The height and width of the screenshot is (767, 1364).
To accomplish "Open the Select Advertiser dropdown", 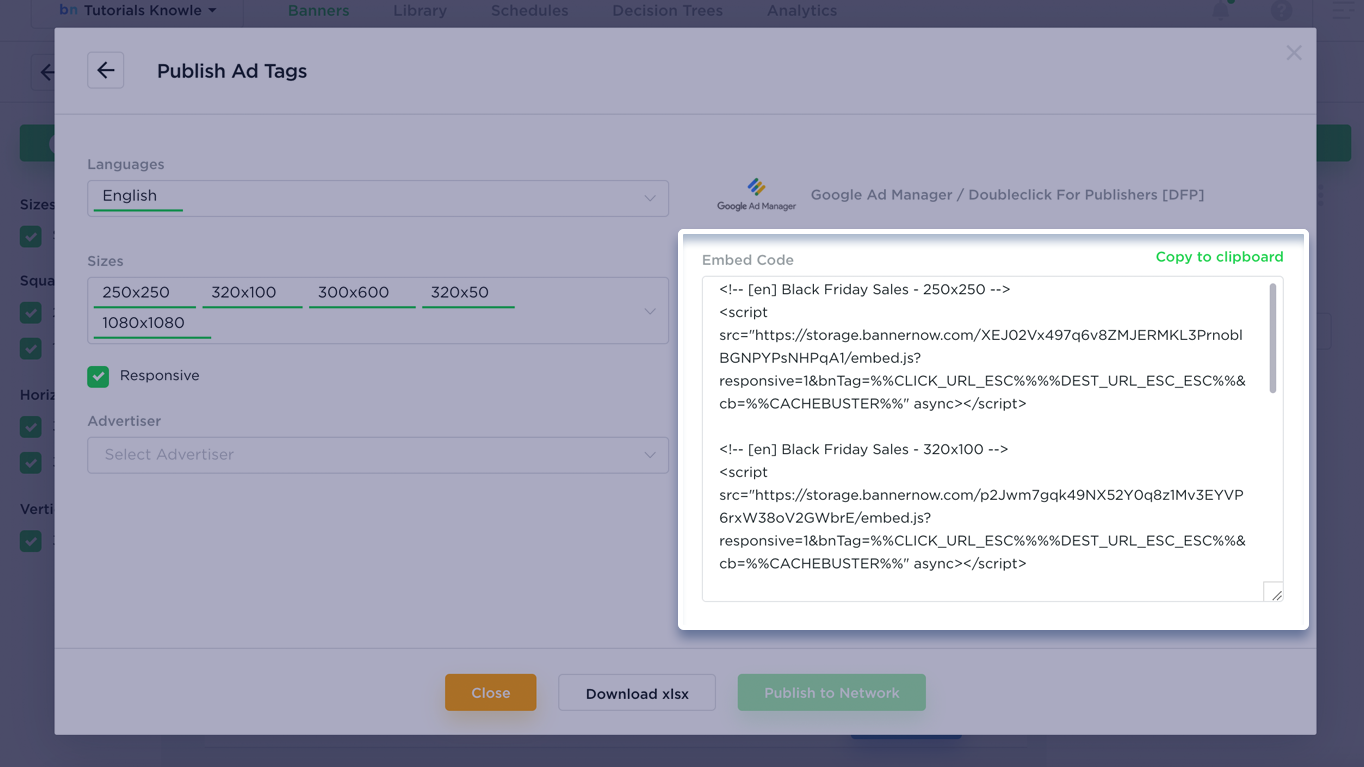I will pyautogui.click(x=378, y=455).
